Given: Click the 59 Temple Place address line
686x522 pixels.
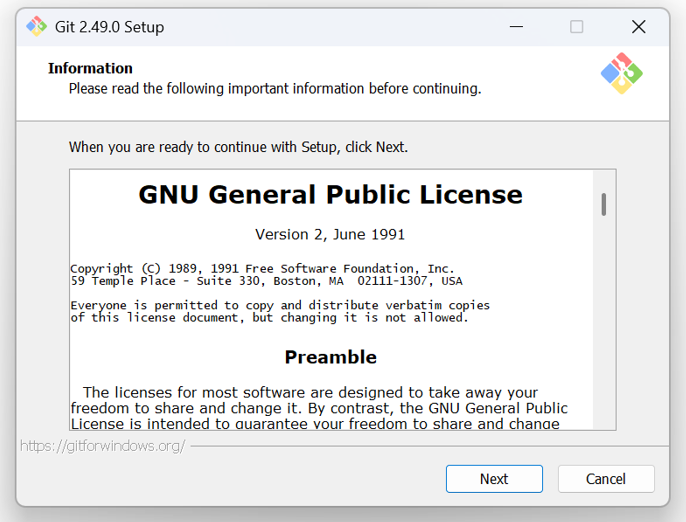Looking at the screenshot, I should pyautogui.click(x=266, y=281).
